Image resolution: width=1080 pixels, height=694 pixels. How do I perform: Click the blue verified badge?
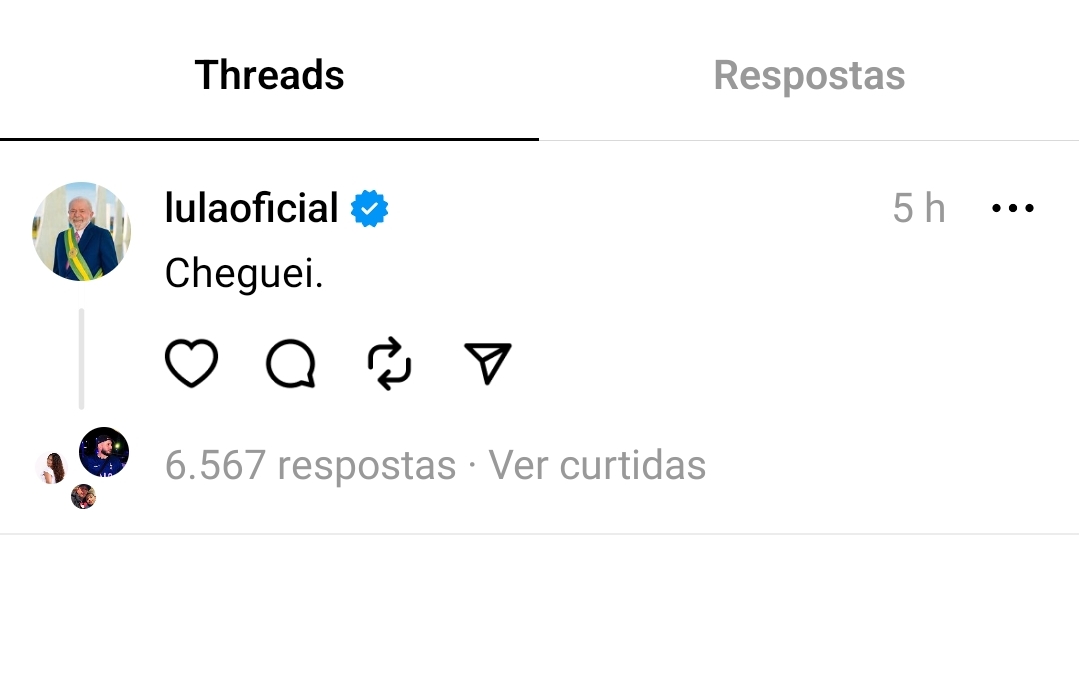[x=369, y=208]
